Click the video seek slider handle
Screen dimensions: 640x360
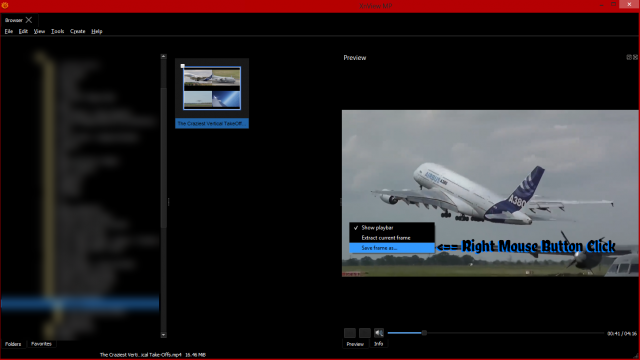pos(424,333)
